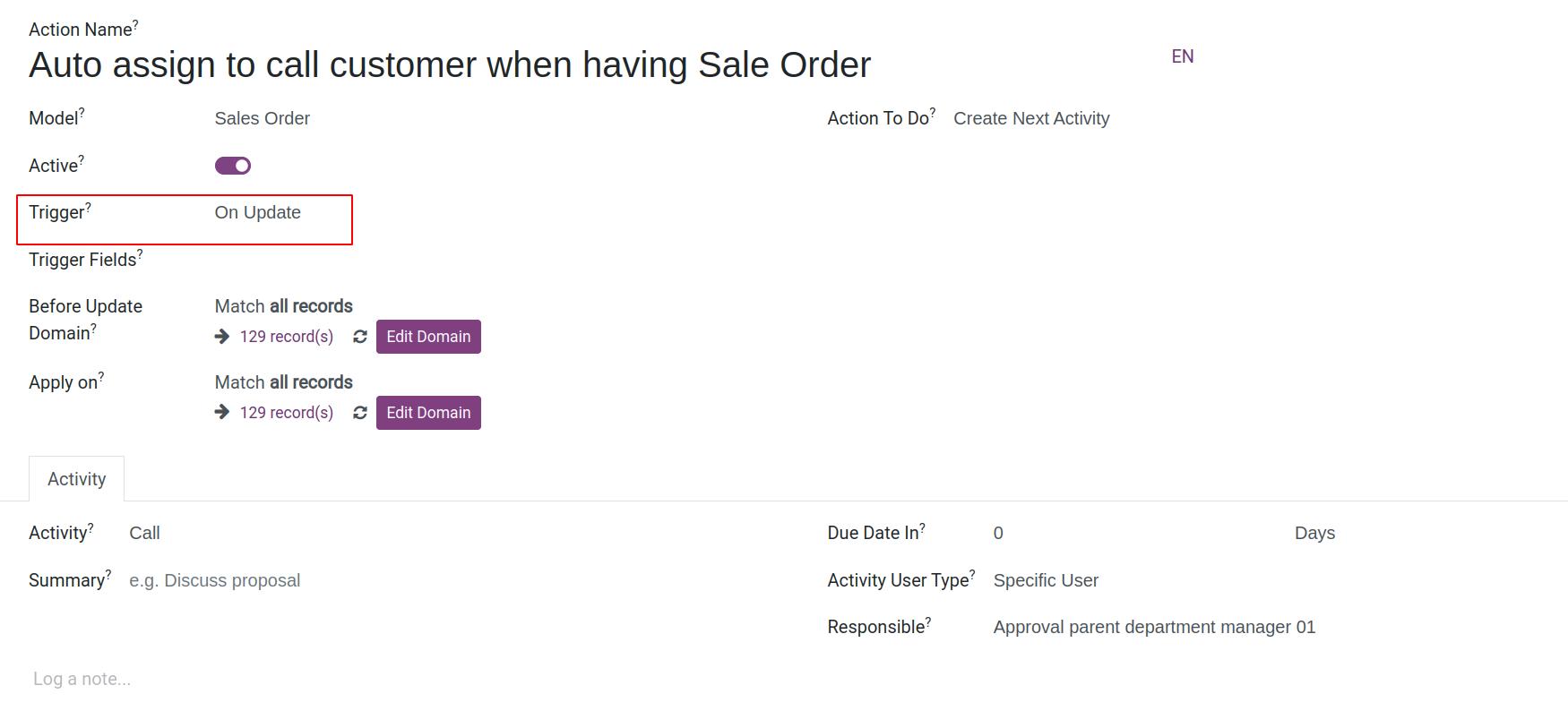Click arrow icon beside Apply on records
This screenshot has height=711, width=1568.
pyautogui.click(x=222, y=413)
